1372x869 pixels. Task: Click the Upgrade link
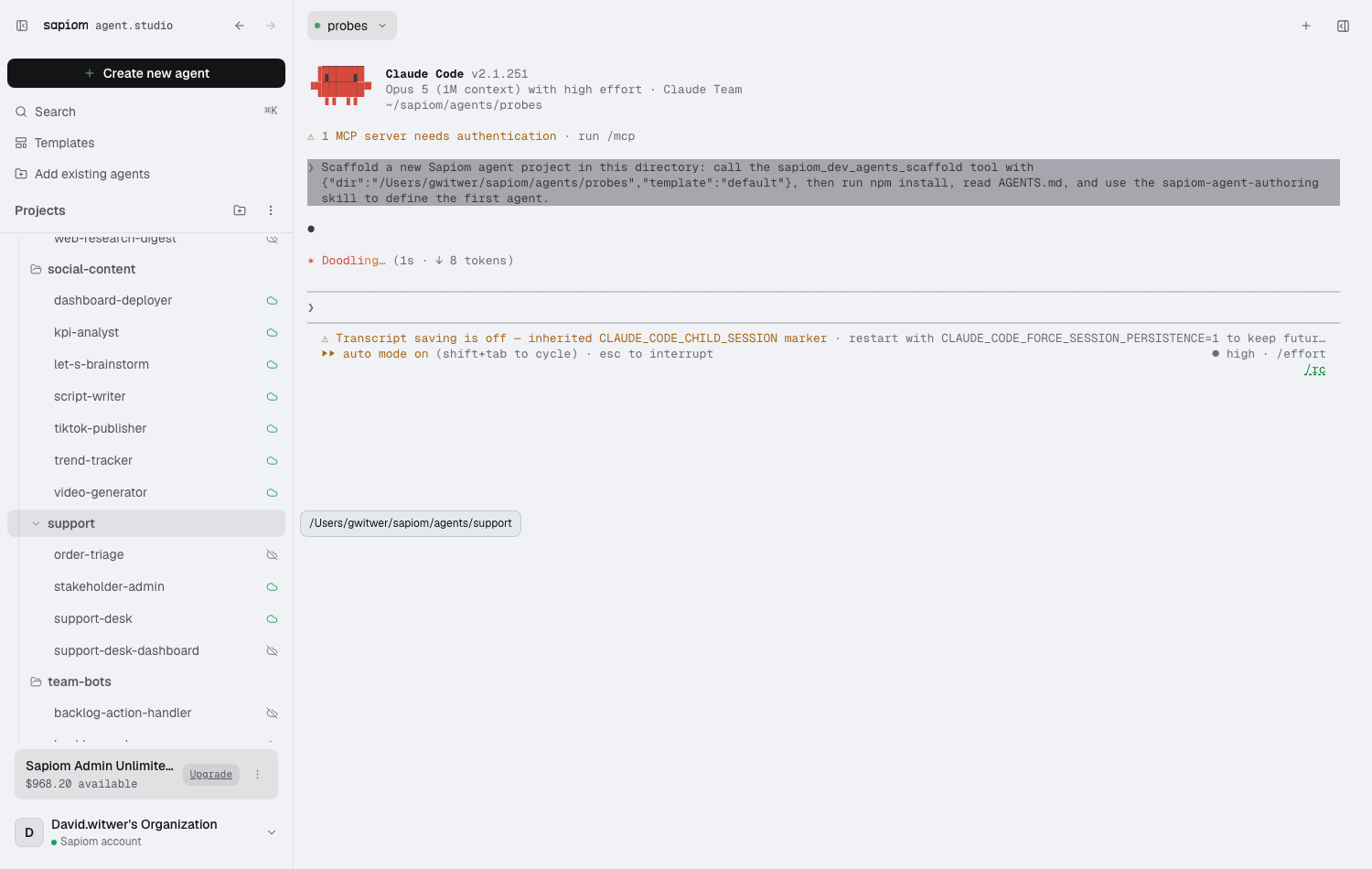tap(211, 774)
